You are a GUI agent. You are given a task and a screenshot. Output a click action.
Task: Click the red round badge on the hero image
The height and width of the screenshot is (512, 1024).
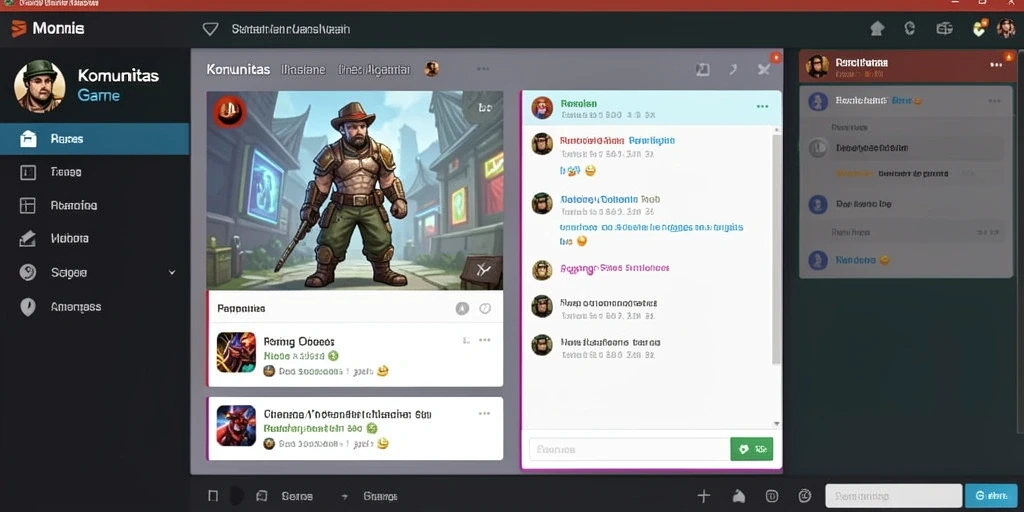click(229, 111)
